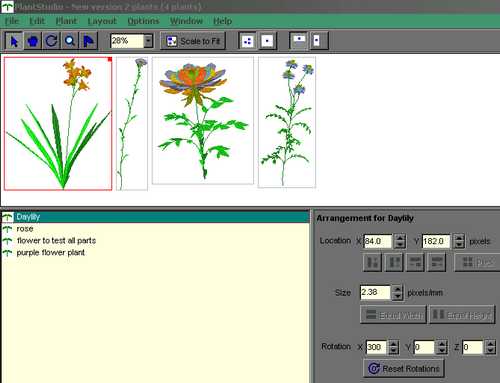Image resolution: width=500 pixels, height=383 pixels.
Task: Decrease Location X with down arrow
Action: tap(399, 245)
